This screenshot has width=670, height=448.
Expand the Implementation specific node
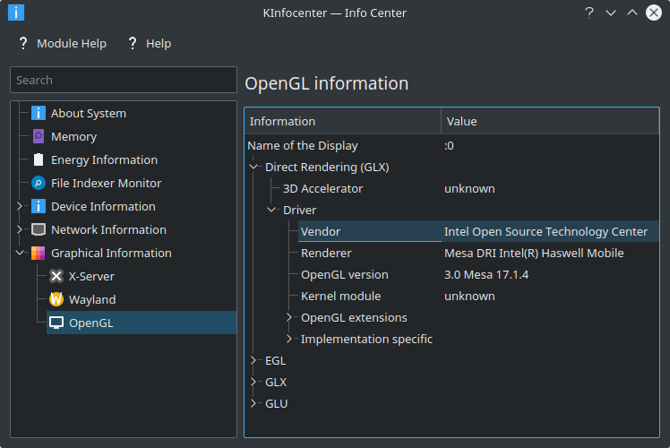pos(290,339)
